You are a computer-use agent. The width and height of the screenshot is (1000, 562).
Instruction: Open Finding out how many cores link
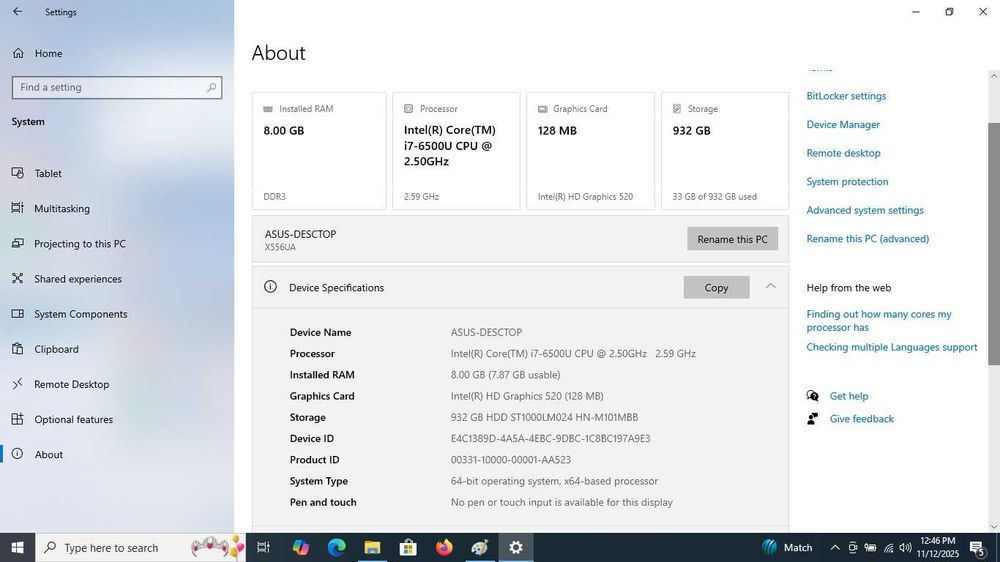[879, 321]
